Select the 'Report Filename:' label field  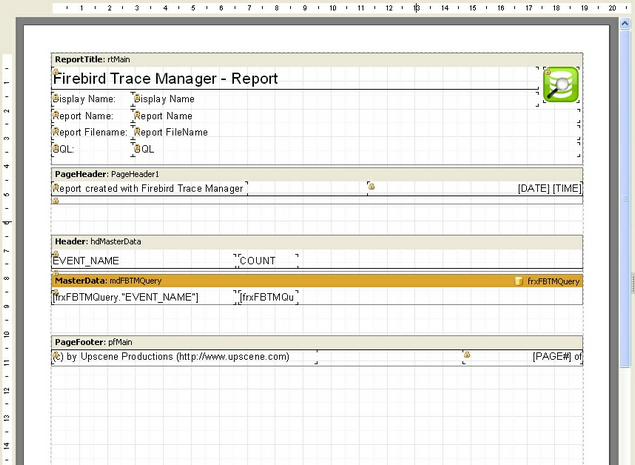(x=92, y=132)
